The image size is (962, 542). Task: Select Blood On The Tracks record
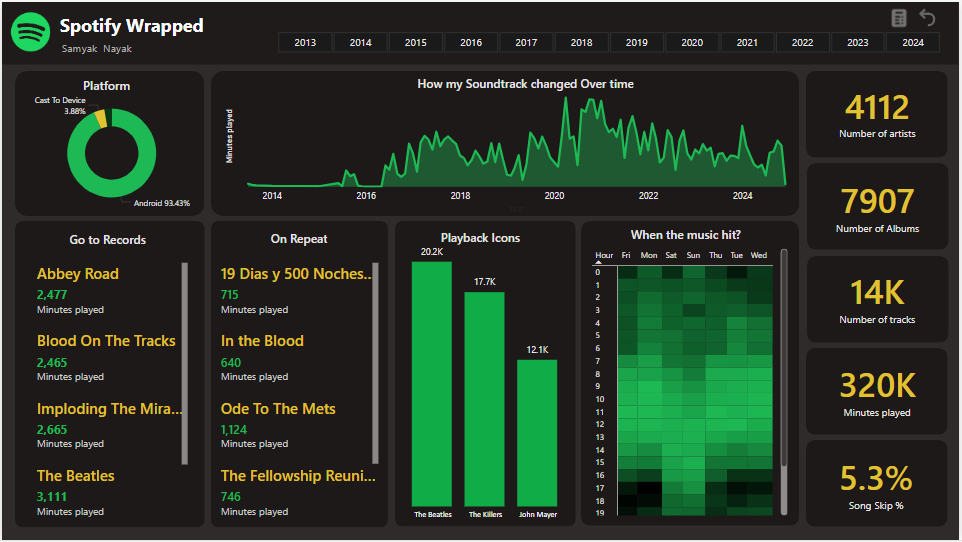(x=106, y=341)
